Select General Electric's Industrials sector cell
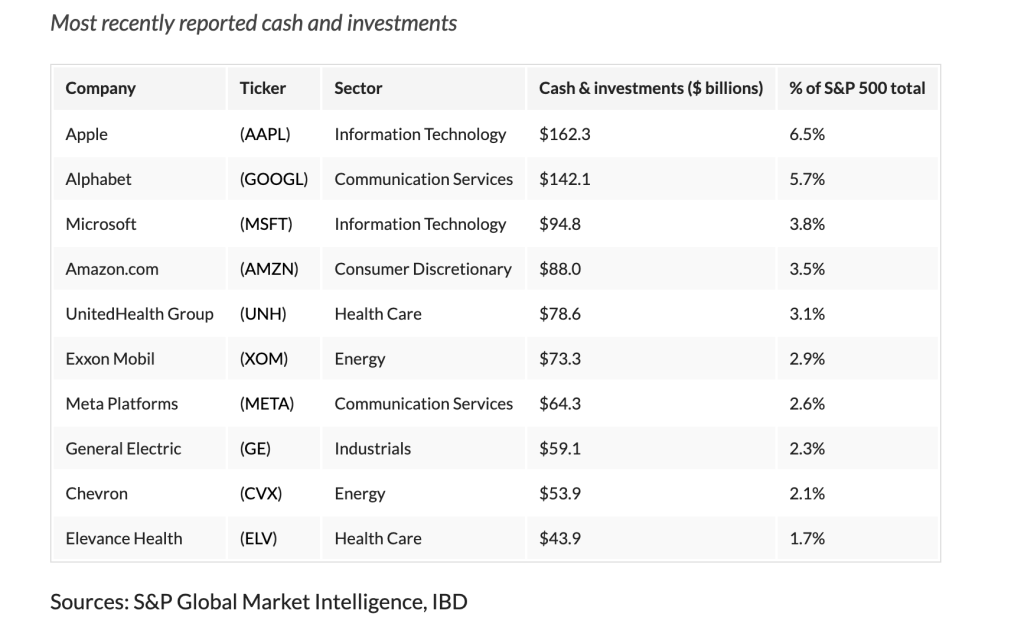Viewport: 1024px width, 630px height. [372, 449]
